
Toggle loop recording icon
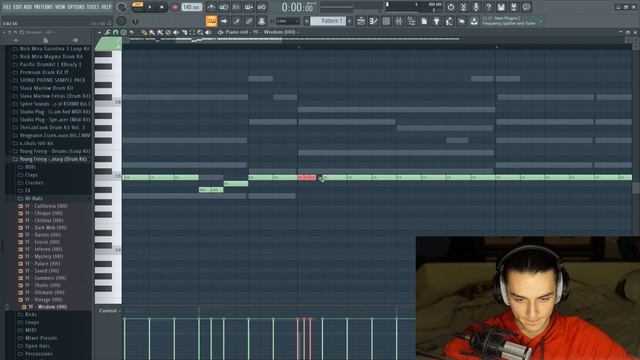click(x=262, y=7)
